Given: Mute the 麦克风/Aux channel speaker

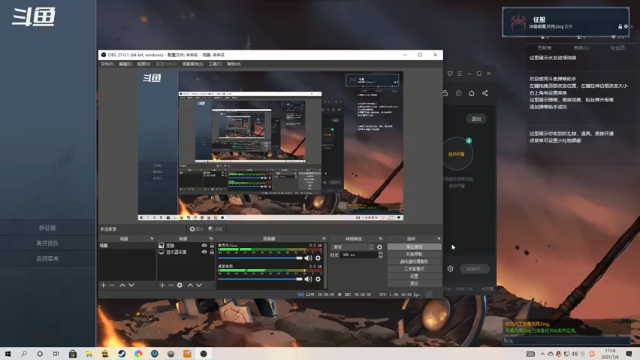Looking at the screenshot, I should pos(308,258).
